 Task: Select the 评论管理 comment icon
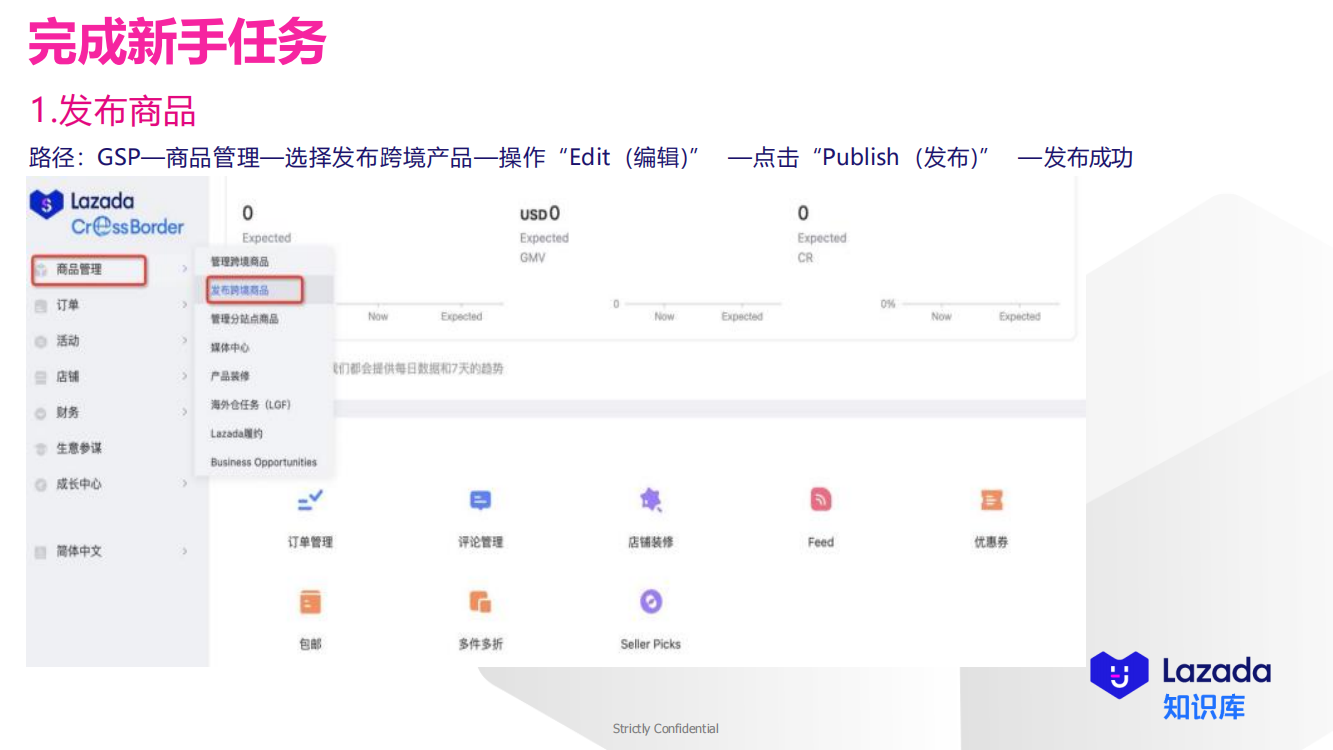point(479,500)
